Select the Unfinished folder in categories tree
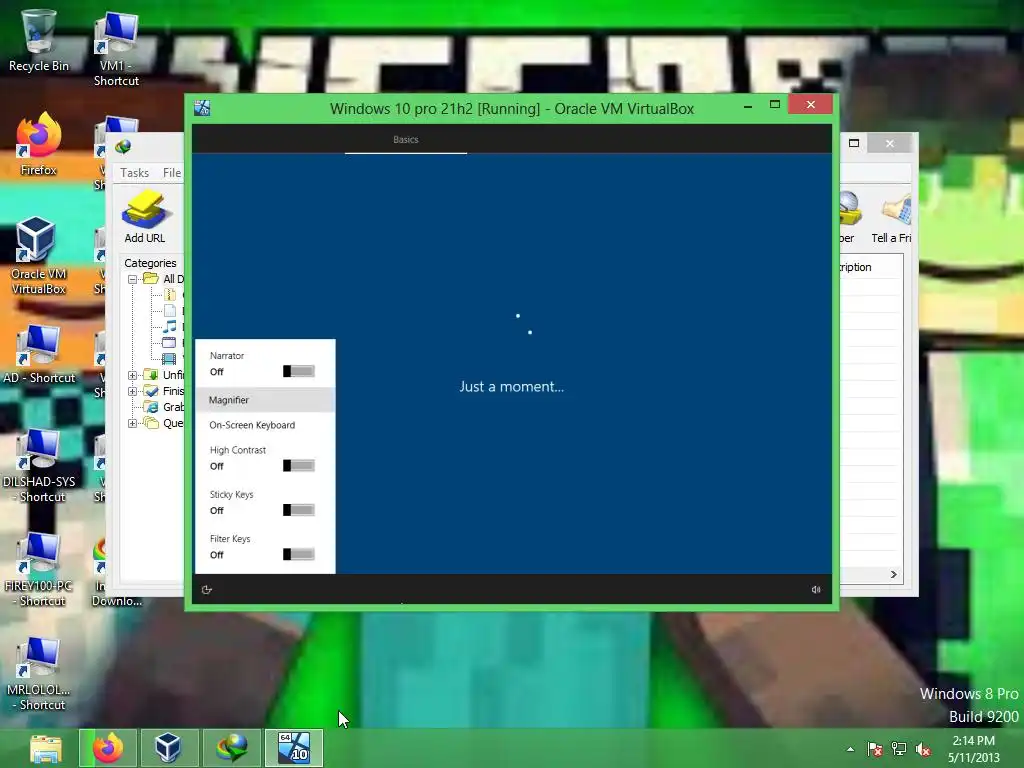1024x768 pixels. (x=165, y=375)
